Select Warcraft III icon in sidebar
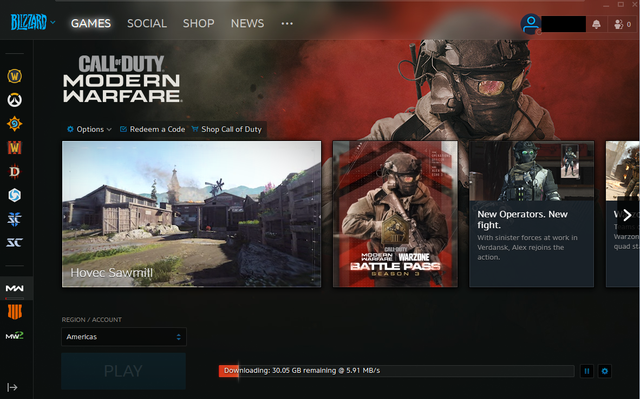640x399 pixels. pyautogui.click(x=15, y=147)
